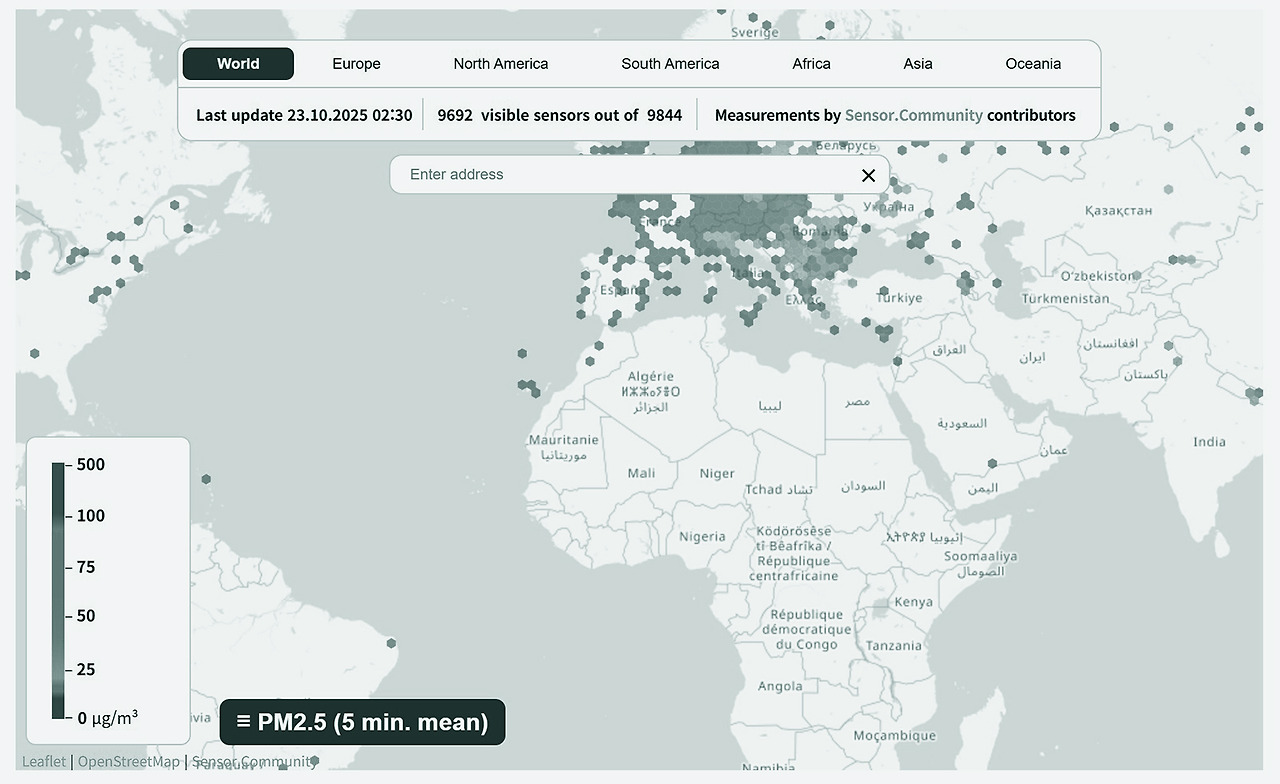
Task: Open the Leaflet attribution link
Action: [x=44, y=762]
